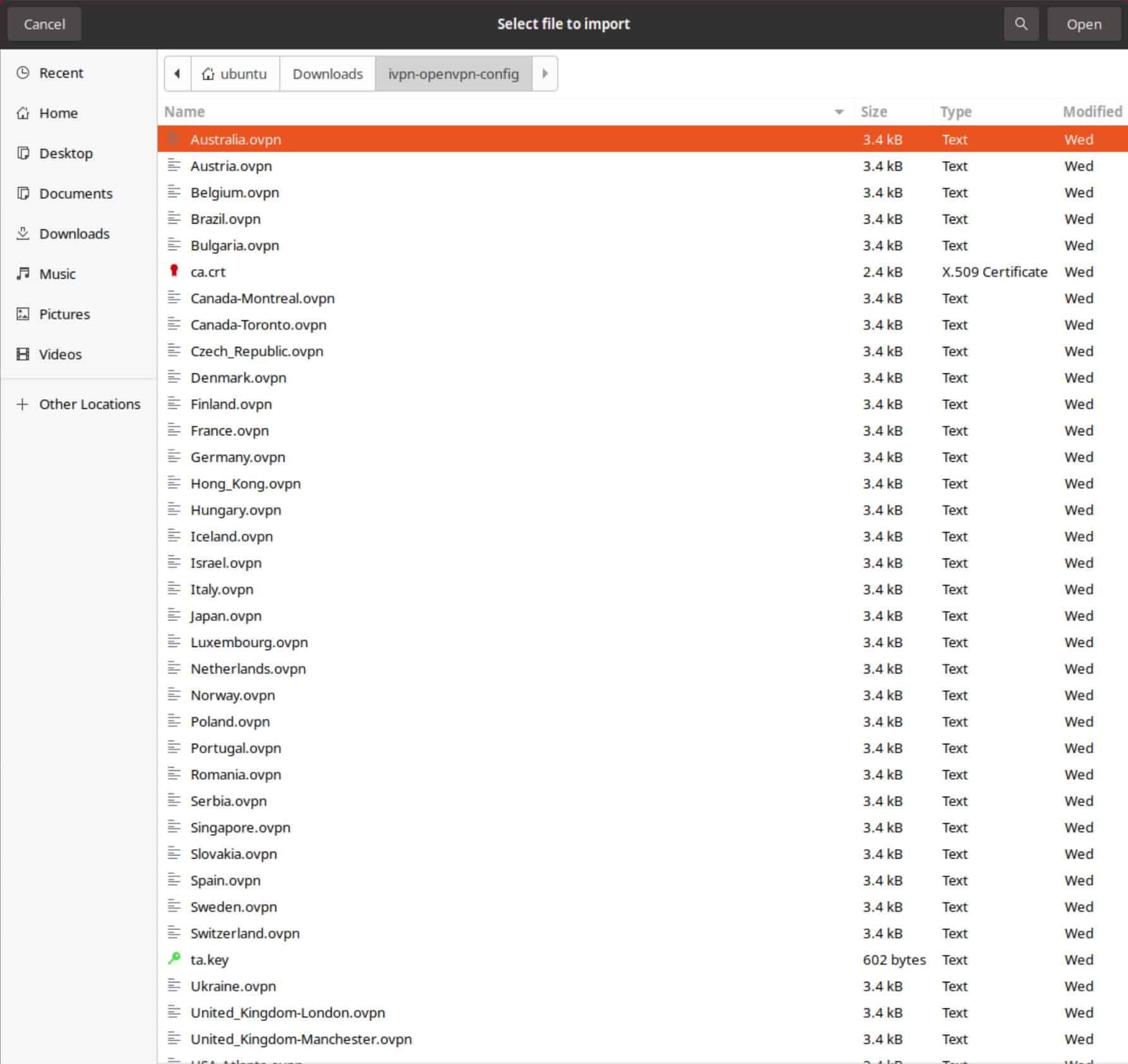Select Belgium.ovpn file
Viewport: 1128px width, 1064px height.
click(642, 192)
